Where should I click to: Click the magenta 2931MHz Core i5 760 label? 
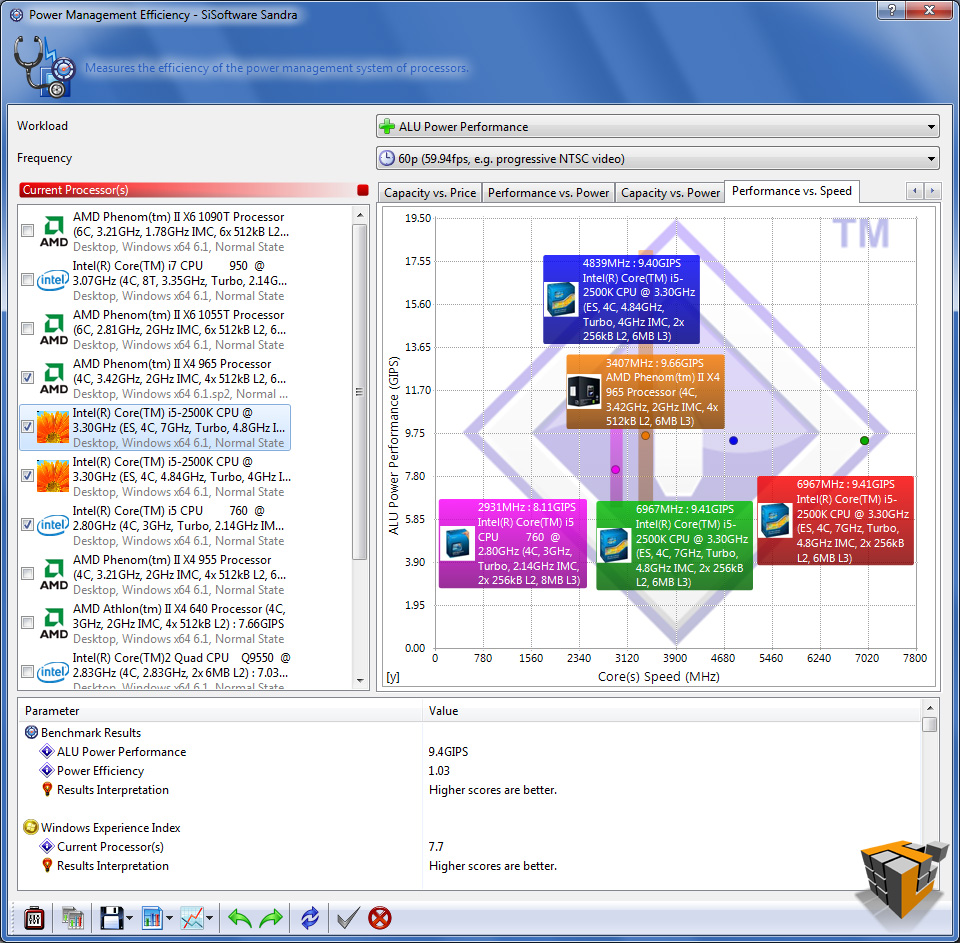click(512, 544)
